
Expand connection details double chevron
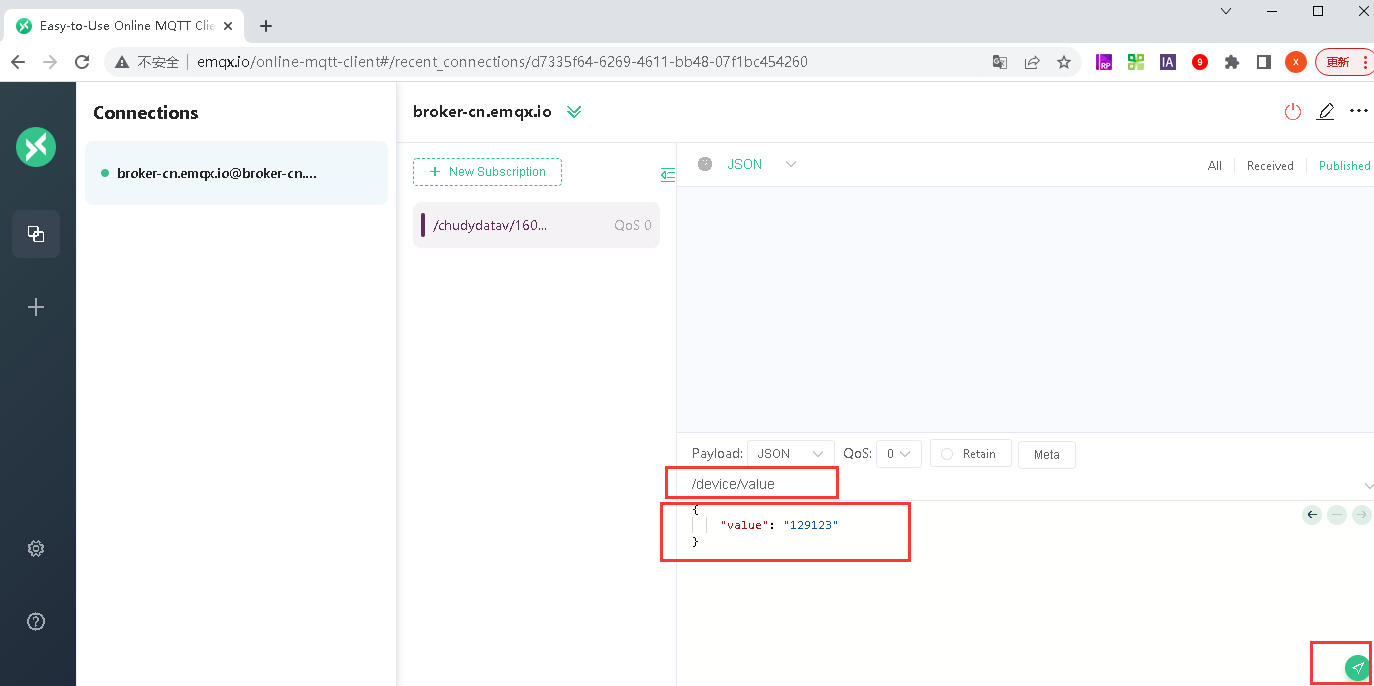[x=574, y=112]
